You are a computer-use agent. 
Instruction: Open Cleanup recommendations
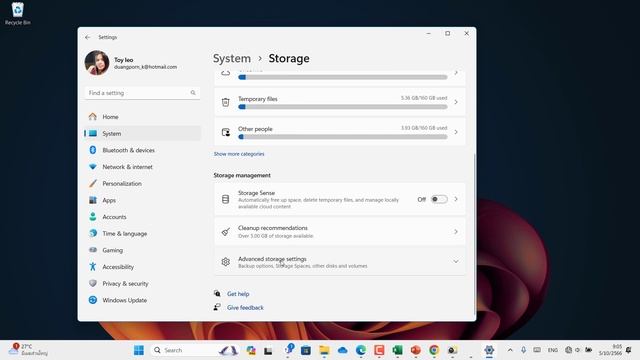[x=340, y=231]
